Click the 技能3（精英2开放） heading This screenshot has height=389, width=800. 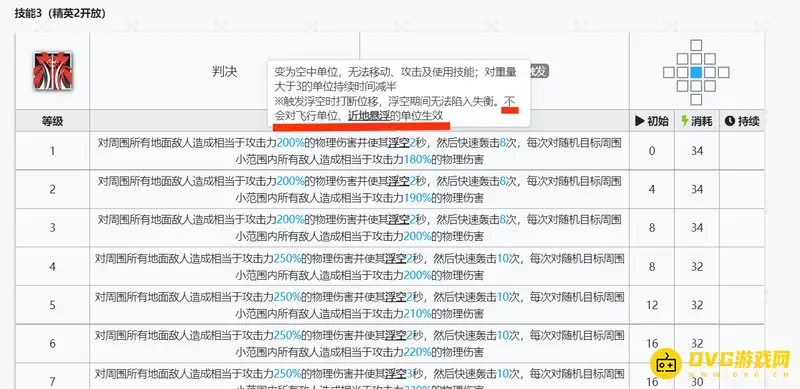pyautogui.click(x=60, y=14)
